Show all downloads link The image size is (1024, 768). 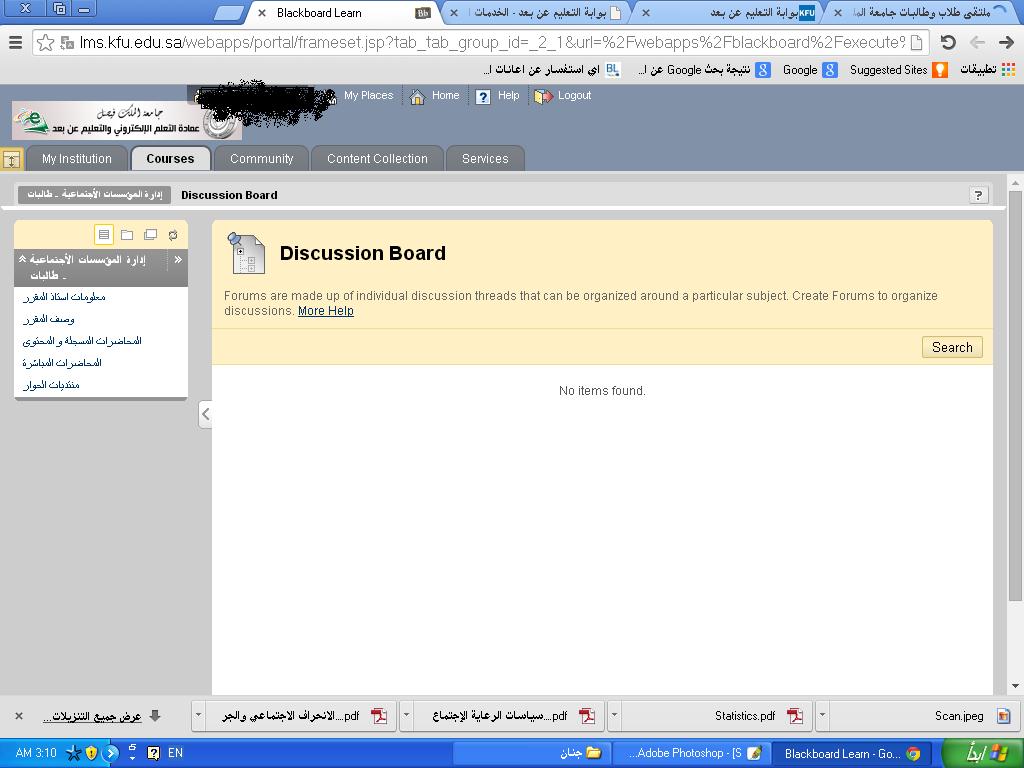[x=92, y=716]
